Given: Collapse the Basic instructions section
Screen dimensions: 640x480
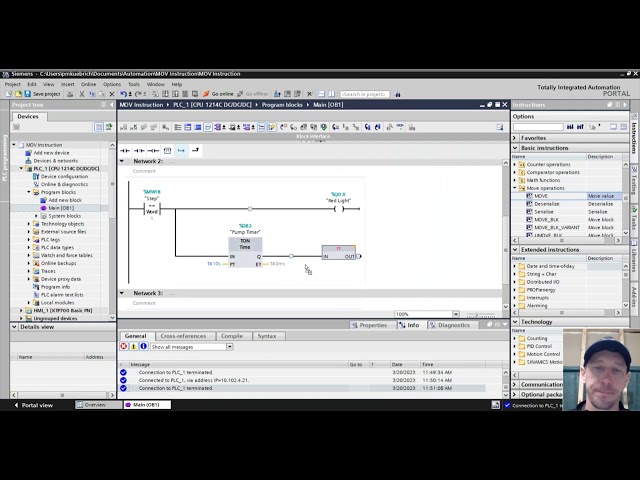Looking at the screenshot, I should pyautogui.click(x=515, y=148).
